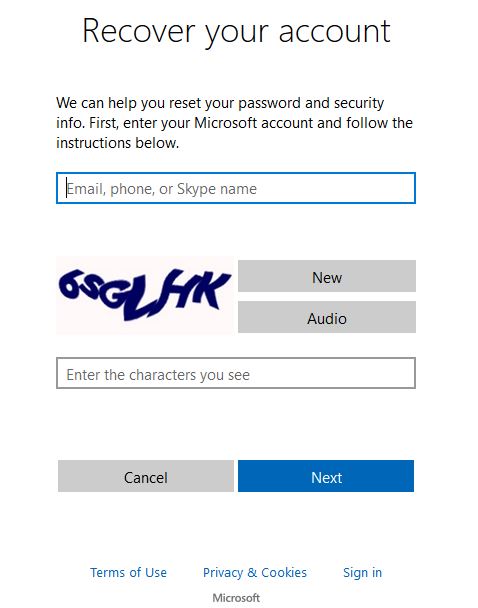Choose Audio instead of the visual captcha
478x608 pixels.
[327, 317]
